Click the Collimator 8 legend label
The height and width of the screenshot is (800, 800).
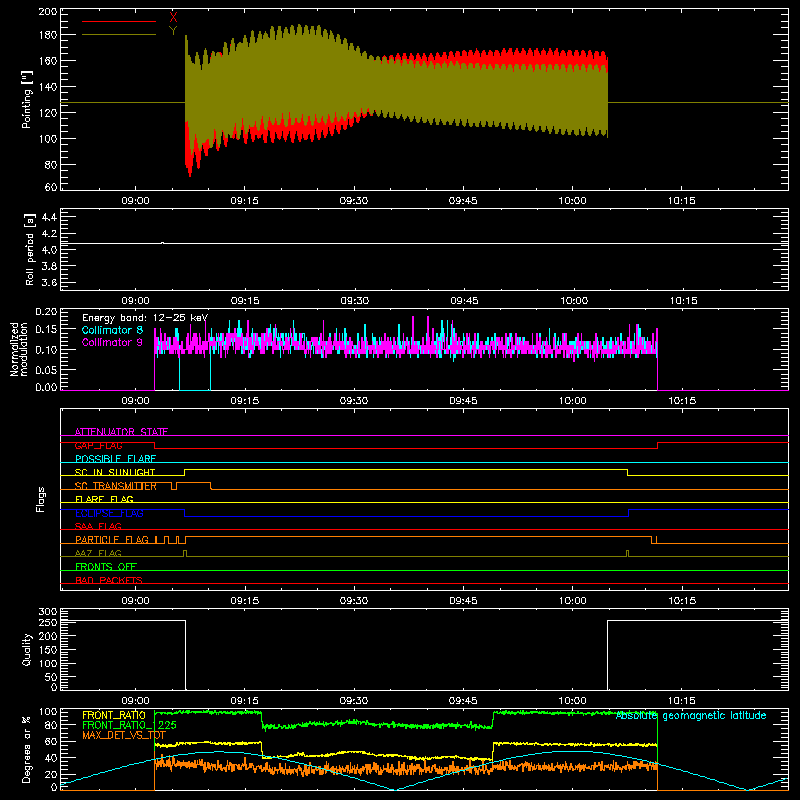pyautogui.click(x=112, y=330)
